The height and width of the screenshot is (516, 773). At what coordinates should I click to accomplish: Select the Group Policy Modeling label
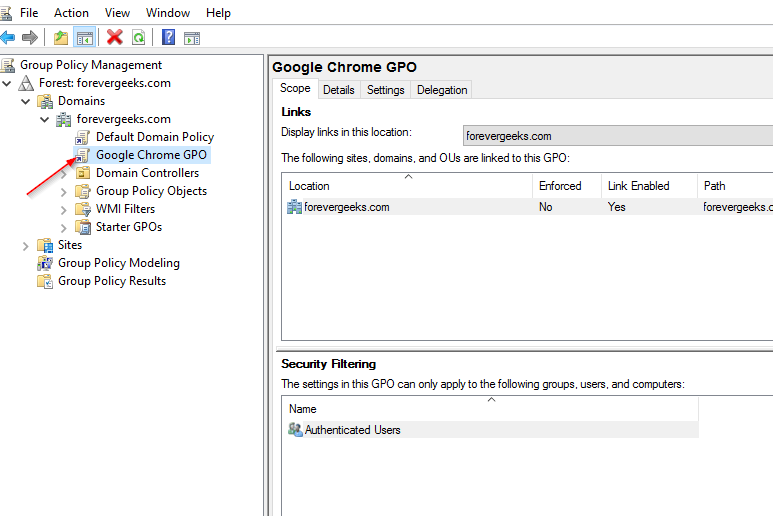119,263
